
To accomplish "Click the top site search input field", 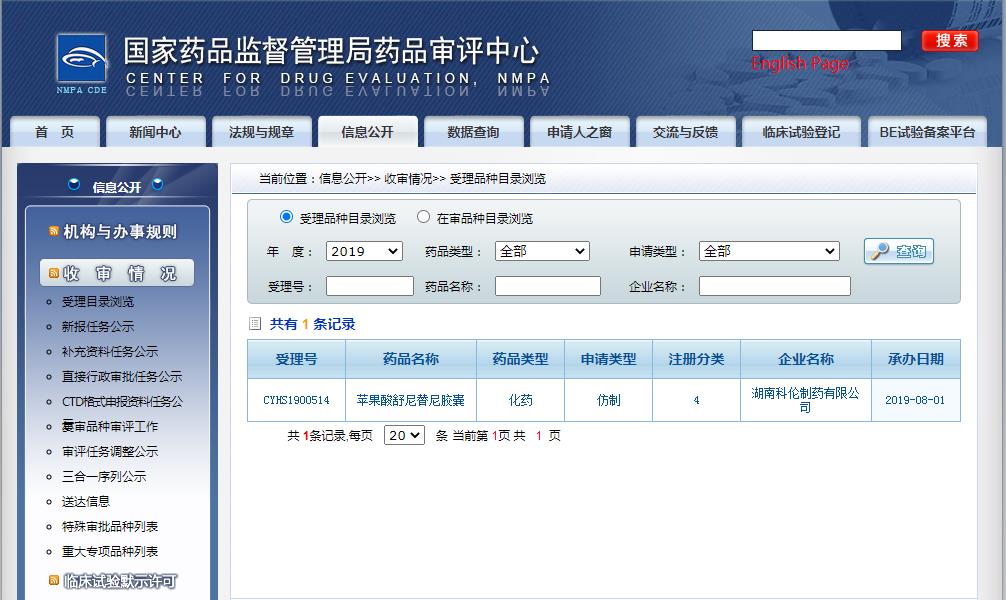I will (x=826, y=40).
